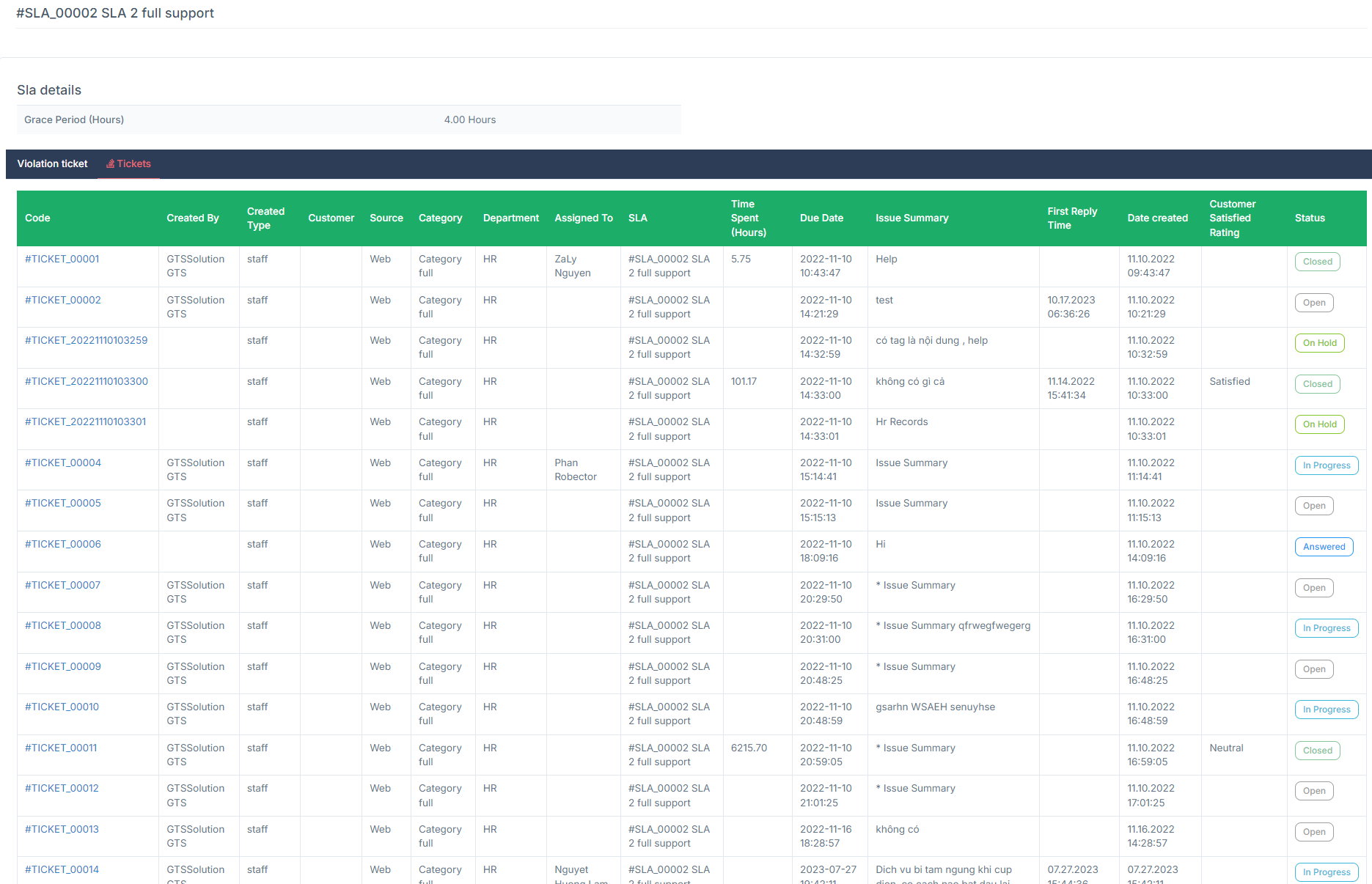The image size is (1372, 884).
Task: Switch to the Tickets tab
Action: [134, 163]
